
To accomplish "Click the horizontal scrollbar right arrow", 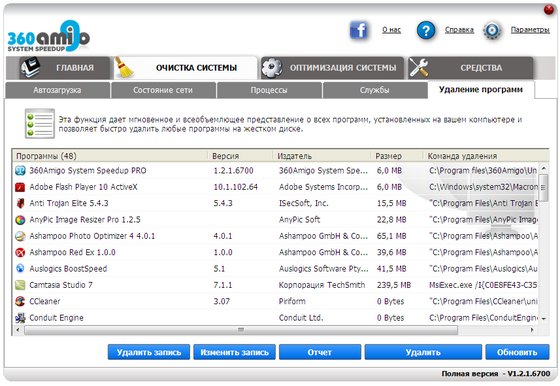I will coord(532,330).
